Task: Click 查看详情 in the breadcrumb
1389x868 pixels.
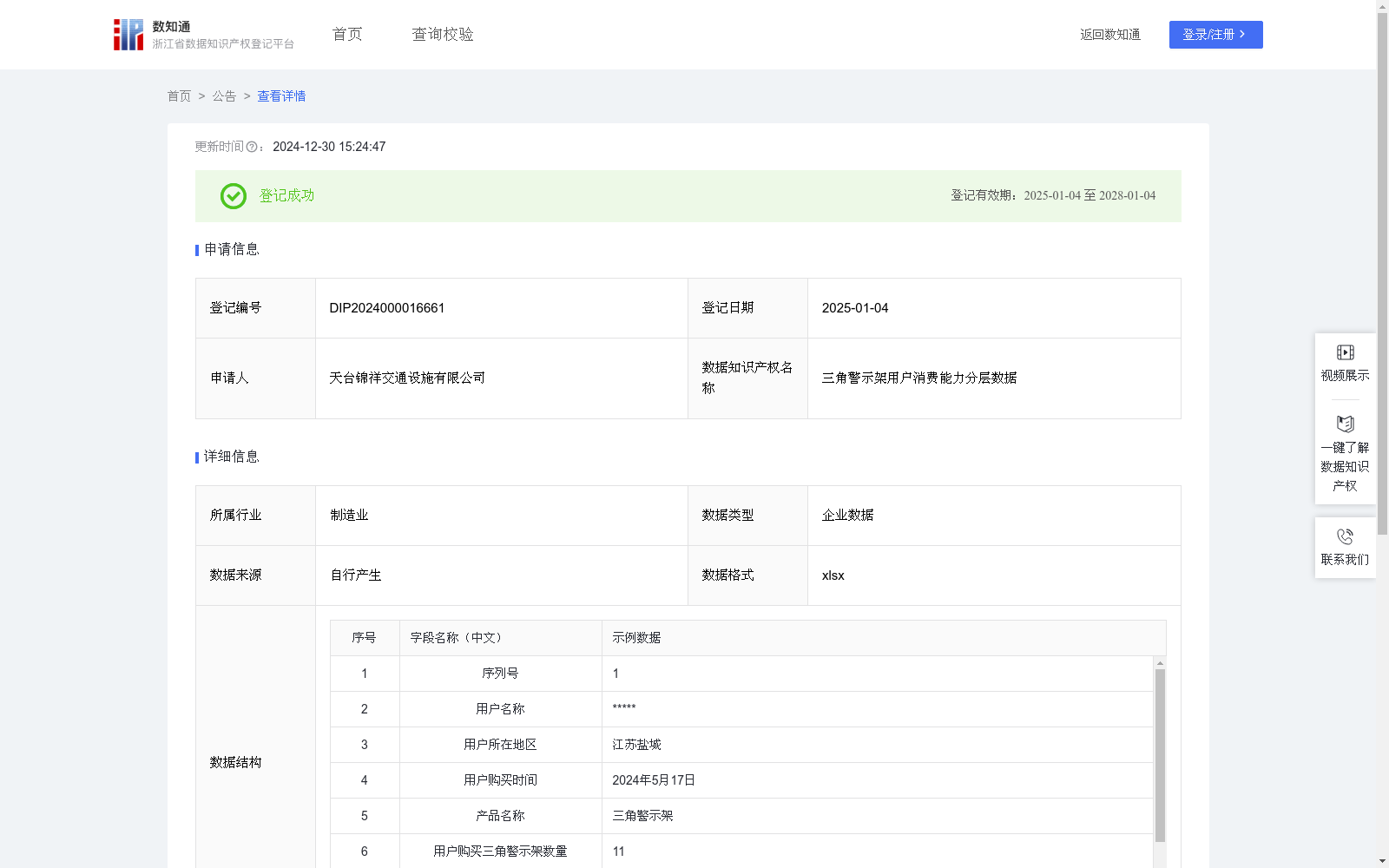Action: pos(281,96)
